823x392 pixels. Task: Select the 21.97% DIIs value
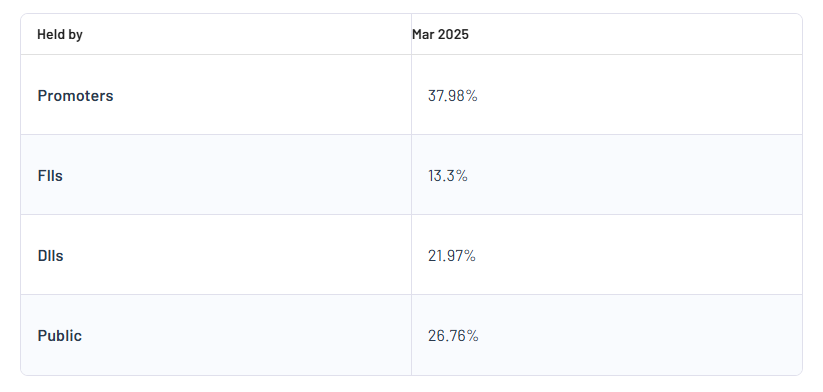452,256
